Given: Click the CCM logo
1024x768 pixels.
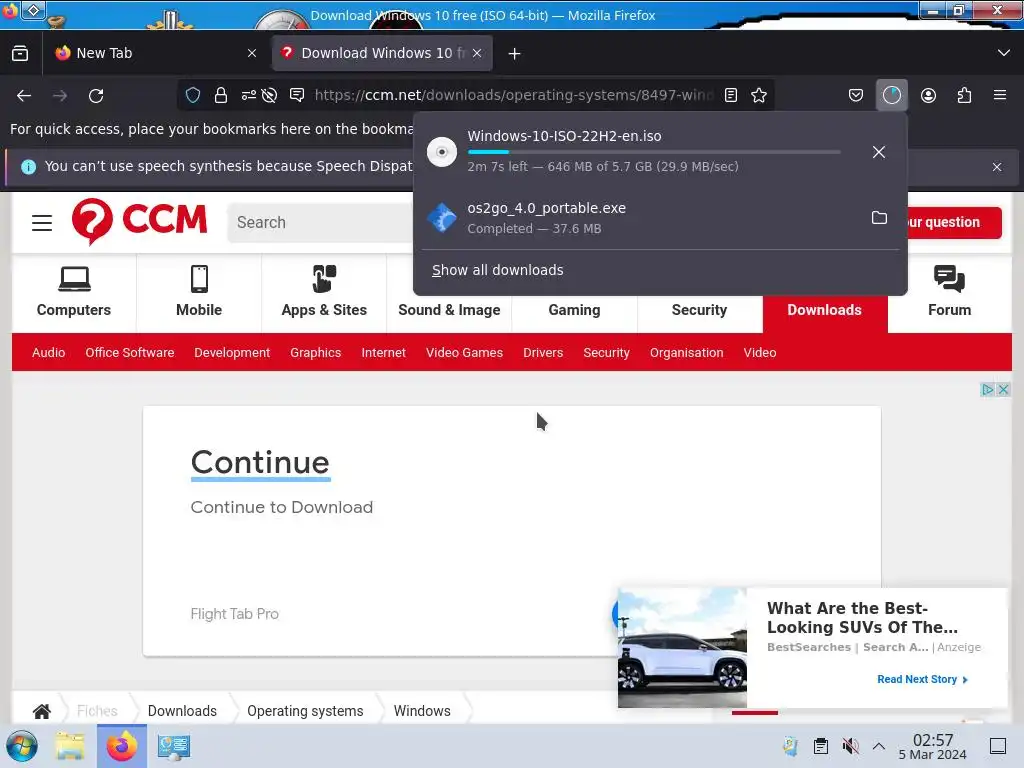Looking at the screenshot, I should coord(139,222).
